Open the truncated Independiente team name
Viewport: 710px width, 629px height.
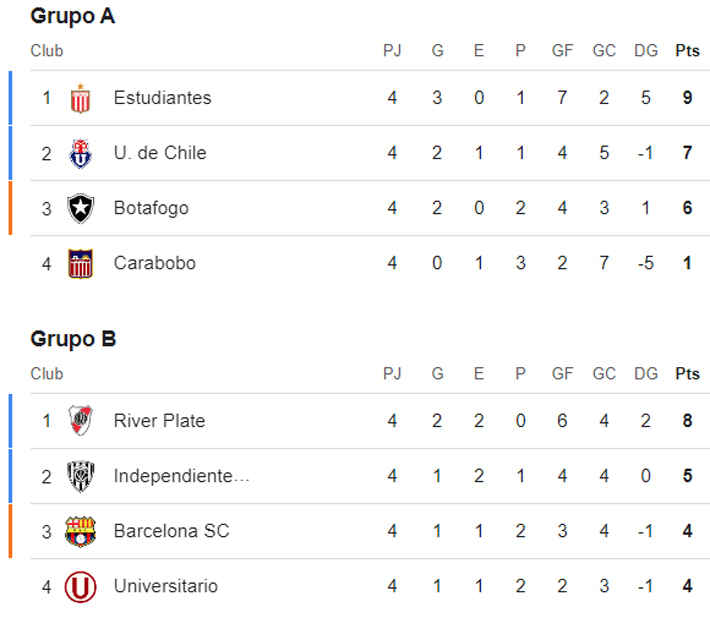181,476
